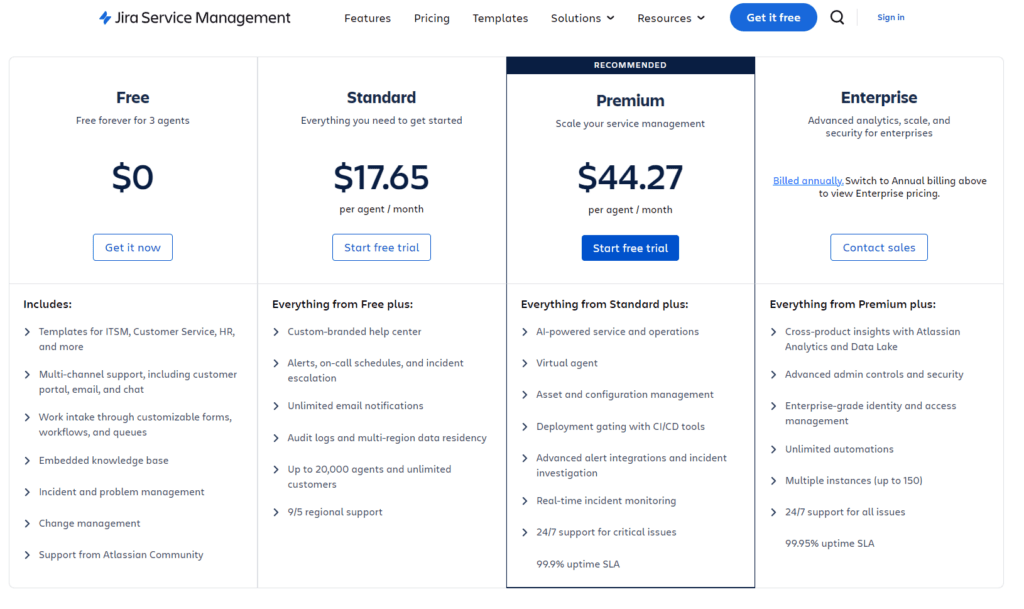Screen dimensions: 1024x609
Task: Expand Incident and problem management item
Action: click(x=114, y=492)
